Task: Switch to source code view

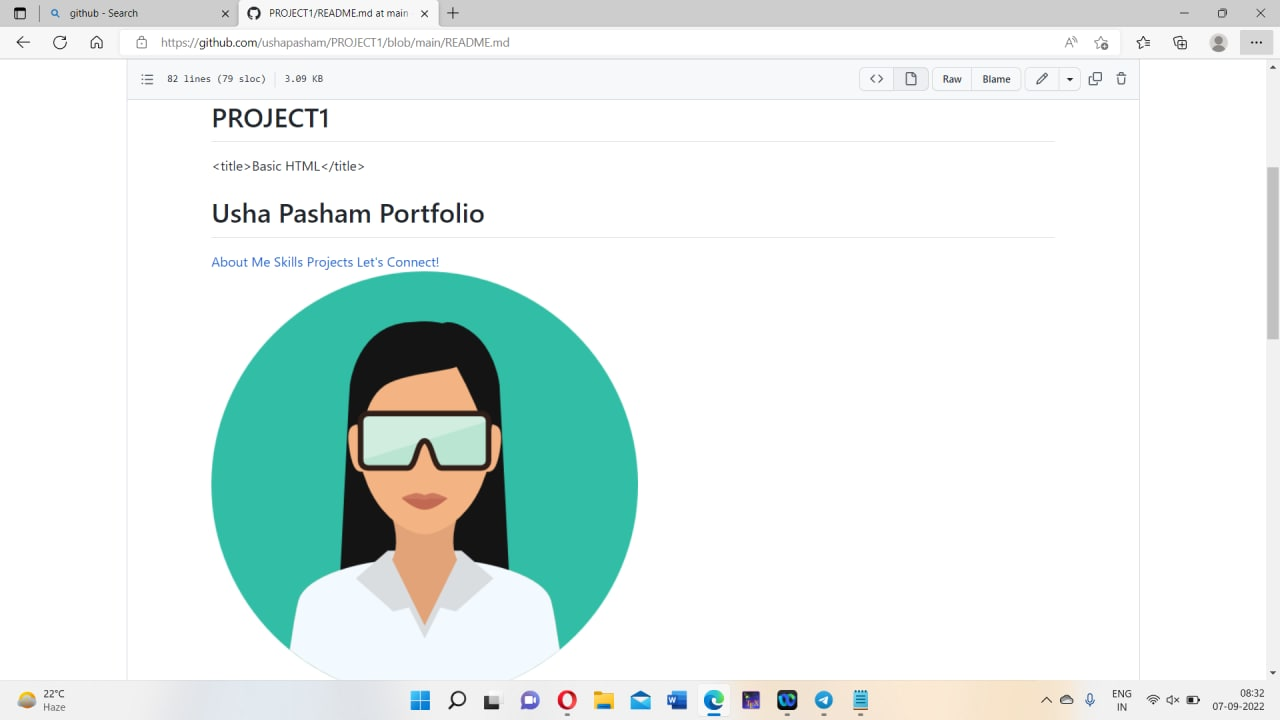Action: [x=876, y=78]
